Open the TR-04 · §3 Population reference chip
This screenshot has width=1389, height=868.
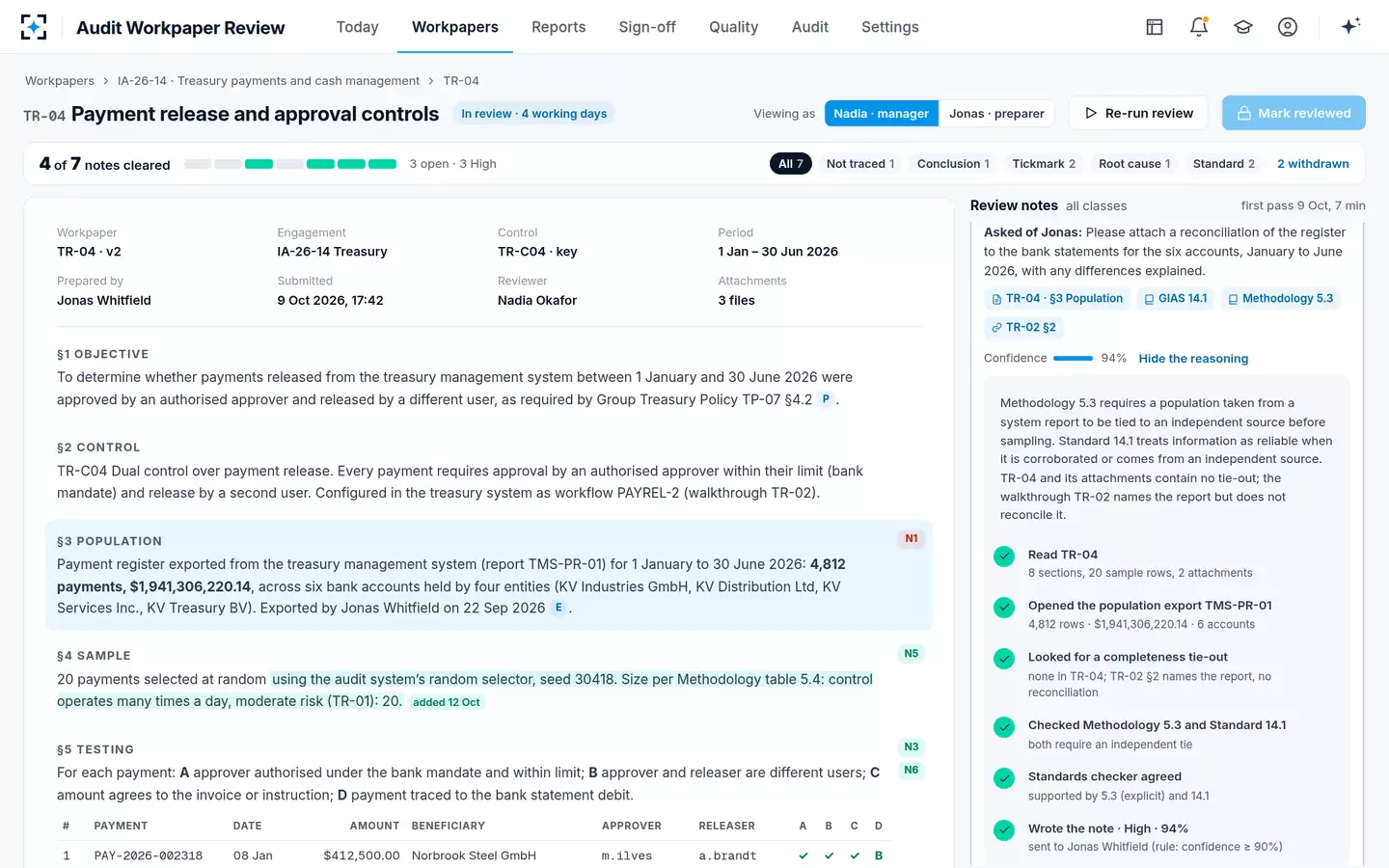[1057, 299]
